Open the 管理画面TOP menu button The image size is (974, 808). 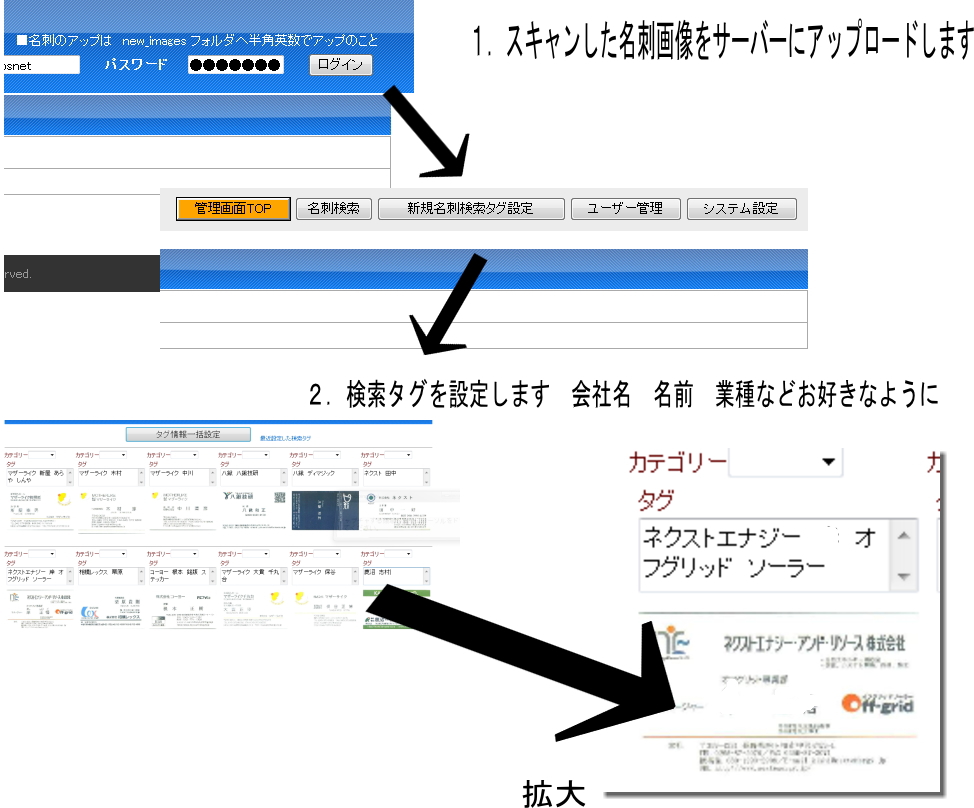[233, 209]
